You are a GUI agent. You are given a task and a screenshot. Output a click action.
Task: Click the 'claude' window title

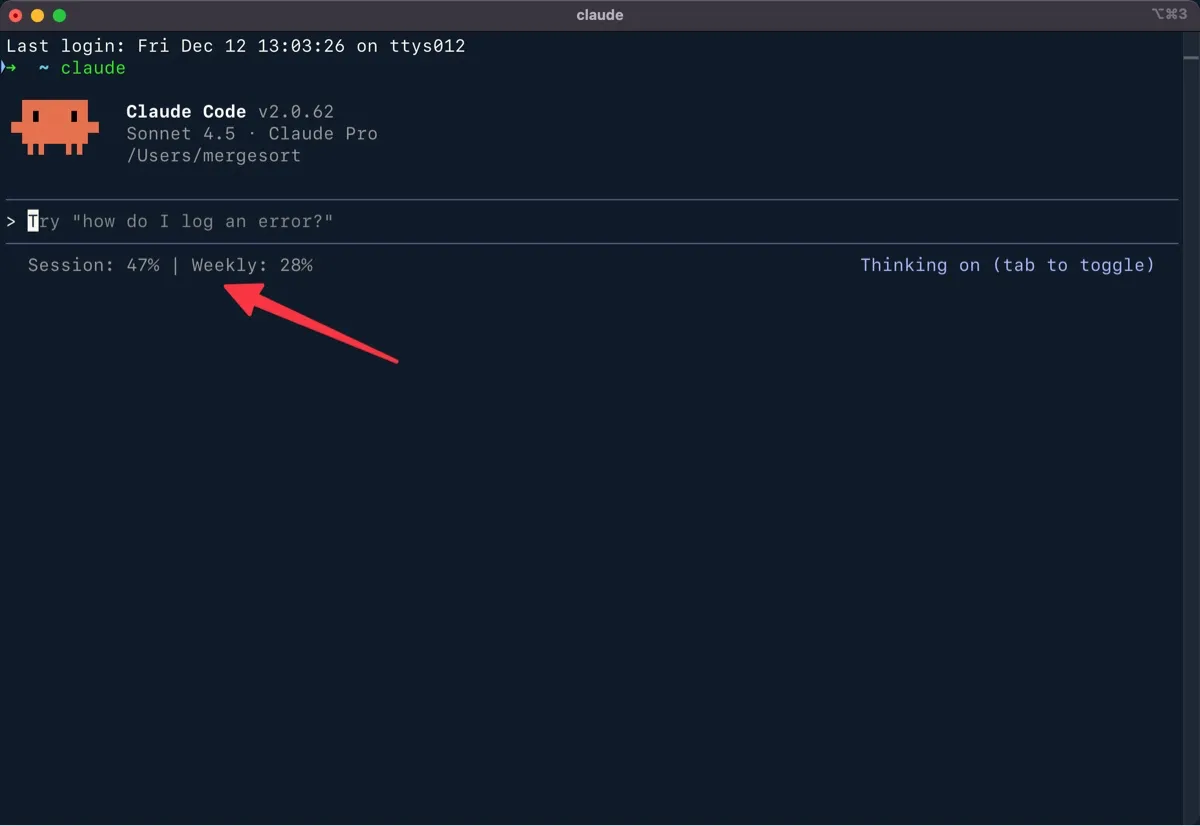click(x=599, y=14)
